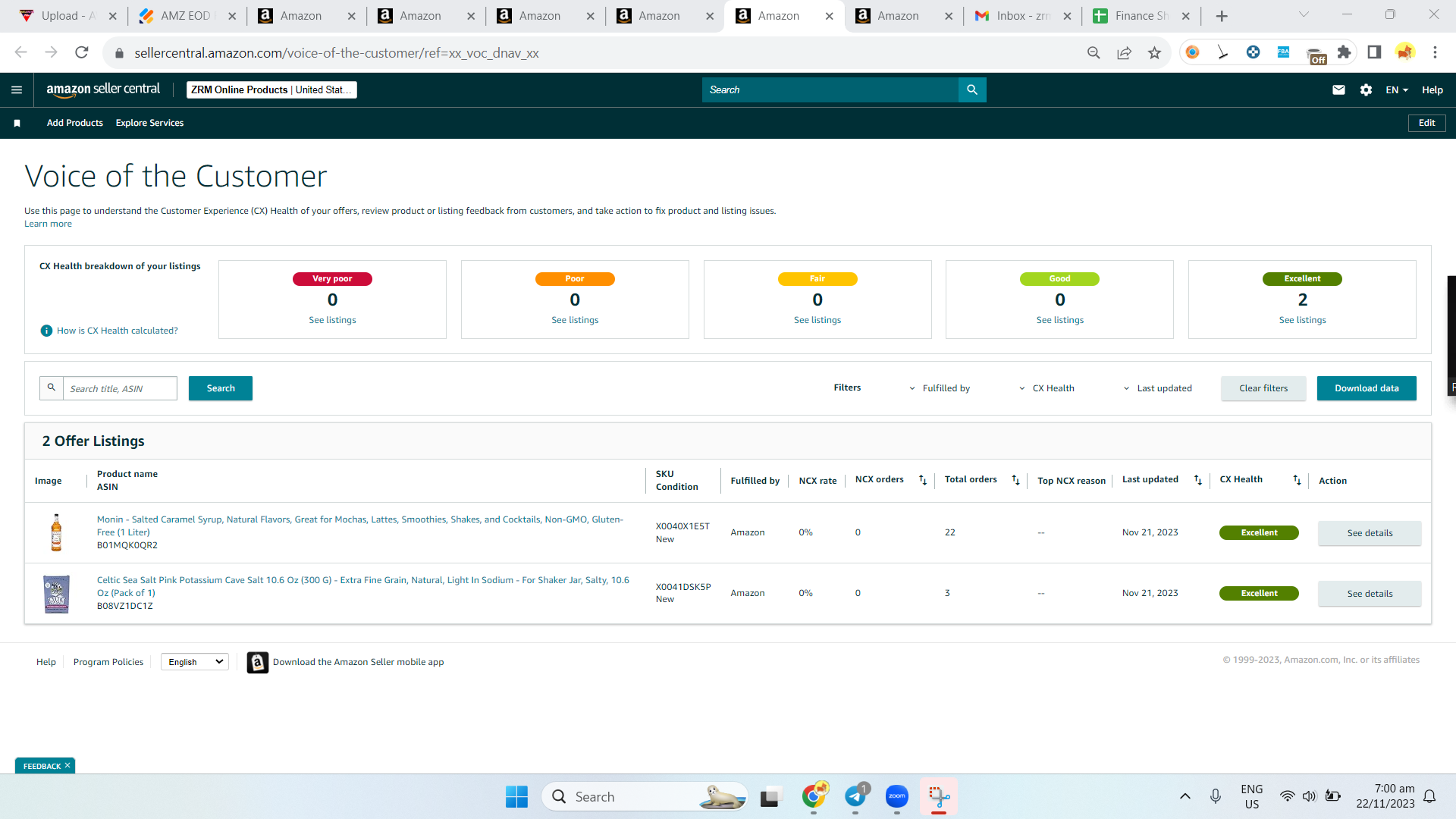The width and height of the screenshot is (1456, 819).
Task: Open the Seller Central messages envelope
Action: coord(1338,89)
